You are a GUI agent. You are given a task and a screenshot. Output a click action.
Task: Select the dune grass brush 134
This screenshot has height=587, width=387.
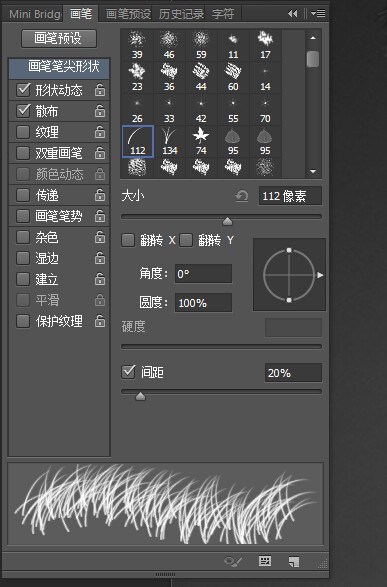tap(170, 142)
